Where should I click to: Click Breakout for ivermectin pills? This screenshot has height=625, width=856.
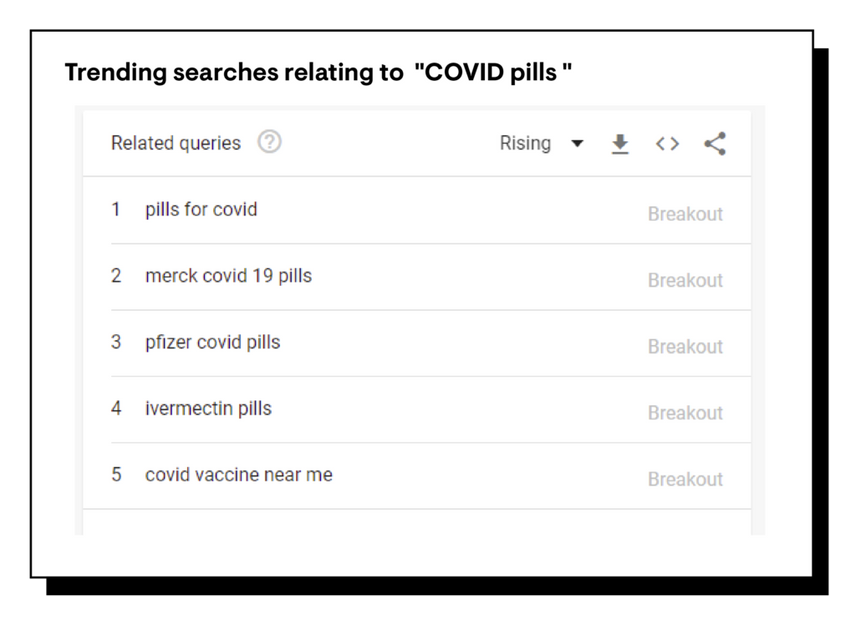tap(686, 412)
